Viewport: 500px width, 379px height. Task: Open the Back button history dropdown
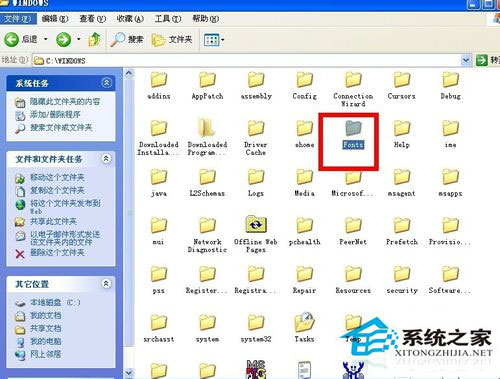46,39
